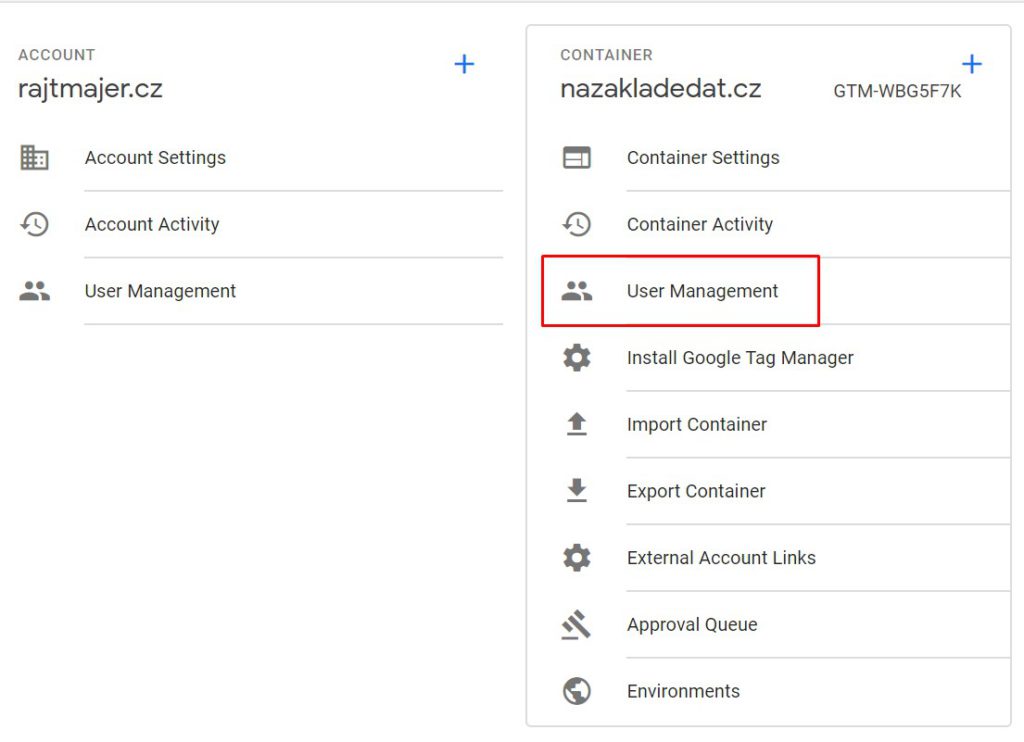Click the Approval Queue gavel icon
The height and width of the screenshot is (742, 1024).
[577, 624]
